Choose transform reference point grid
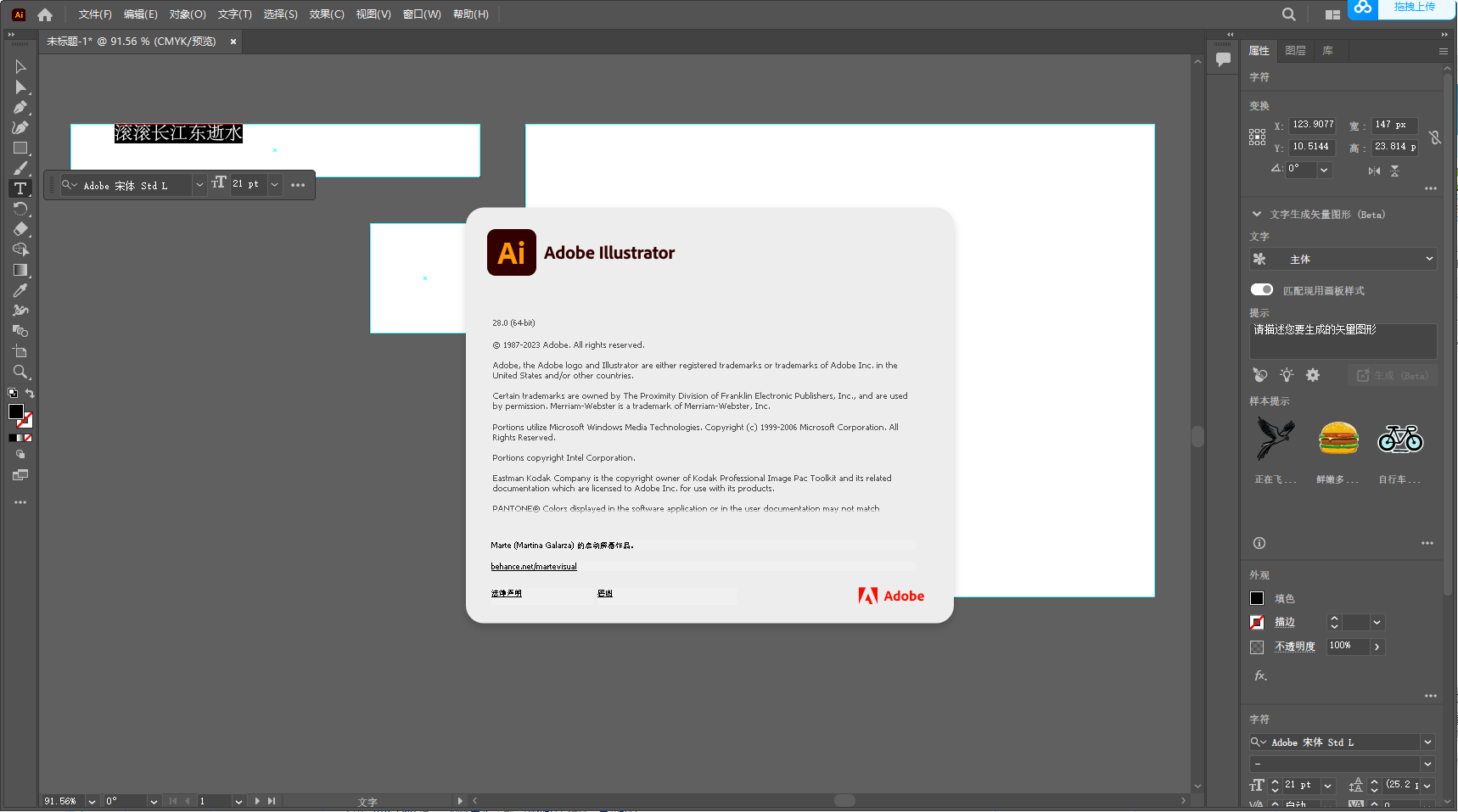1458x812 pixels. tap(1257, 137)
